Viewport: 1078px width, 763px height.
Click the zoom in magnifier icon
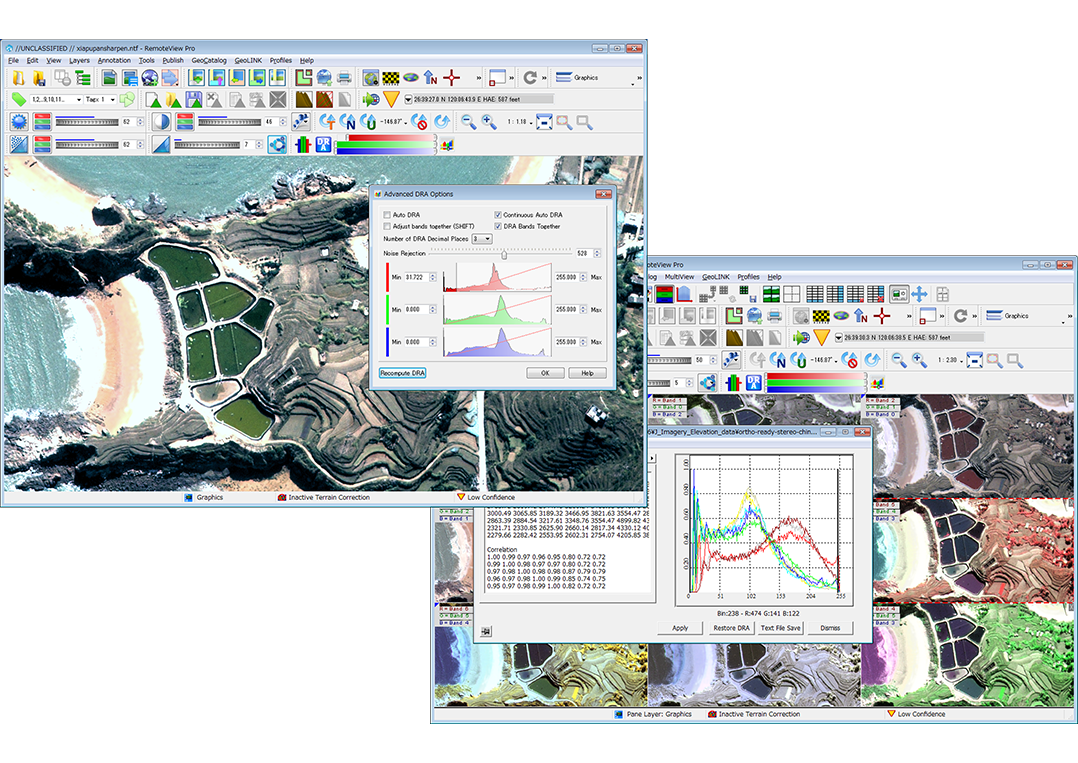click(488, 121)
